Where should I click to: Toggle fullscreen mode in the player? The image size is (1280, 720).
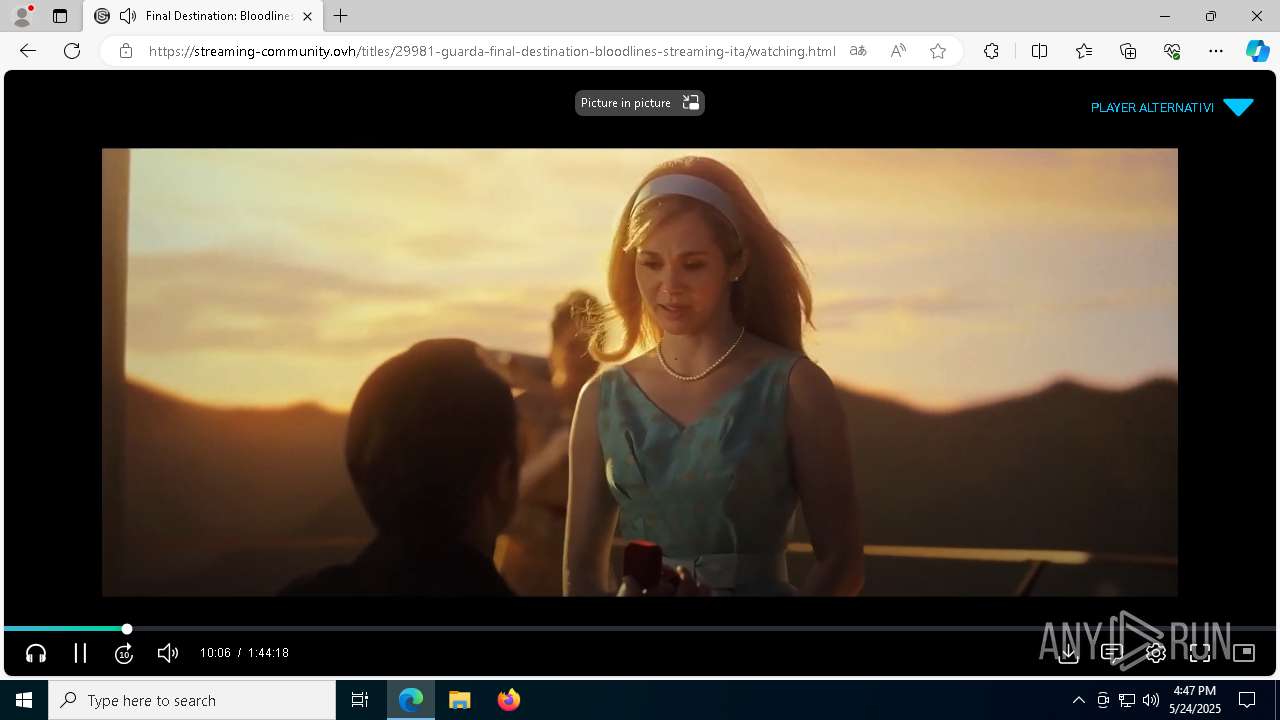coord(1200,653)
